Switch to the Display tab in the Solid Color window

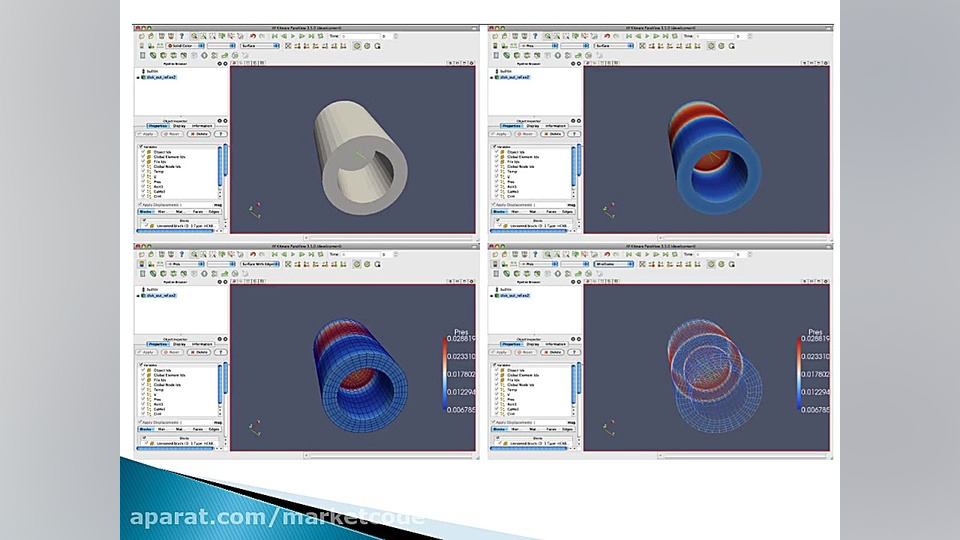(x=179, y=126)
